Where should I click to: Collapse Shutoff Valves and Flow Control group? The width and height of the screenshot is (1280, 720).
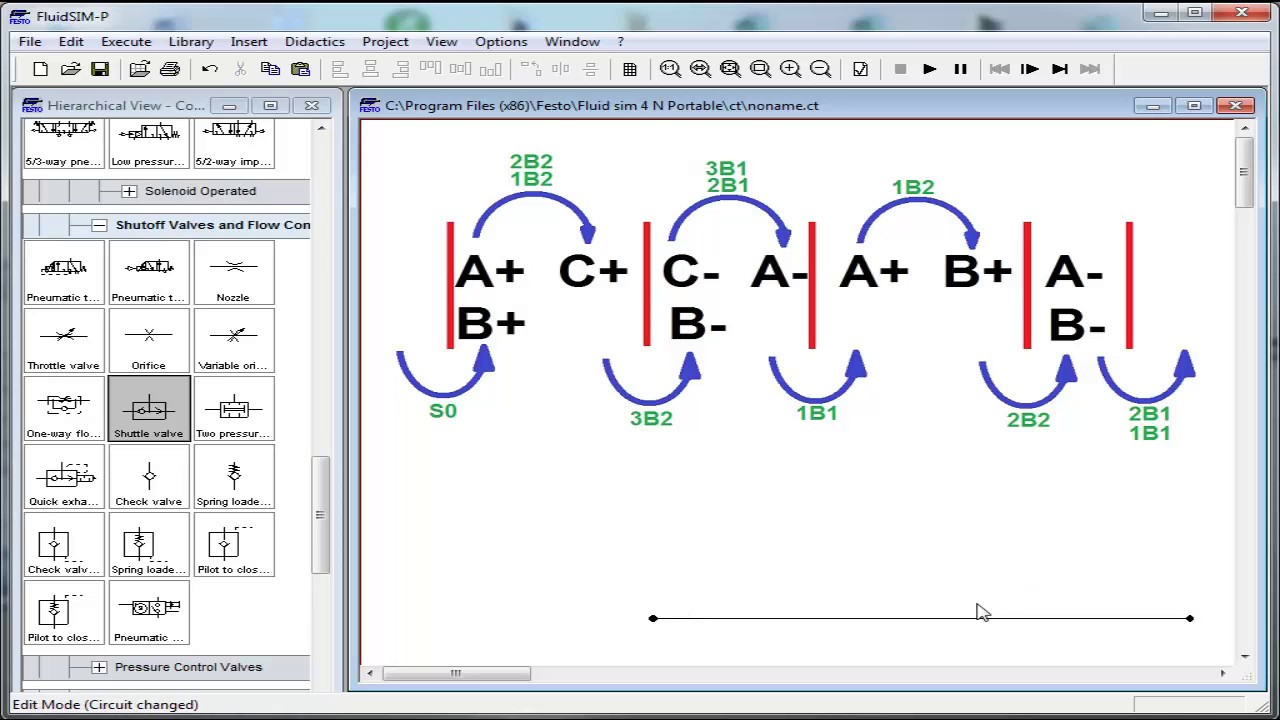click(99, 225)
